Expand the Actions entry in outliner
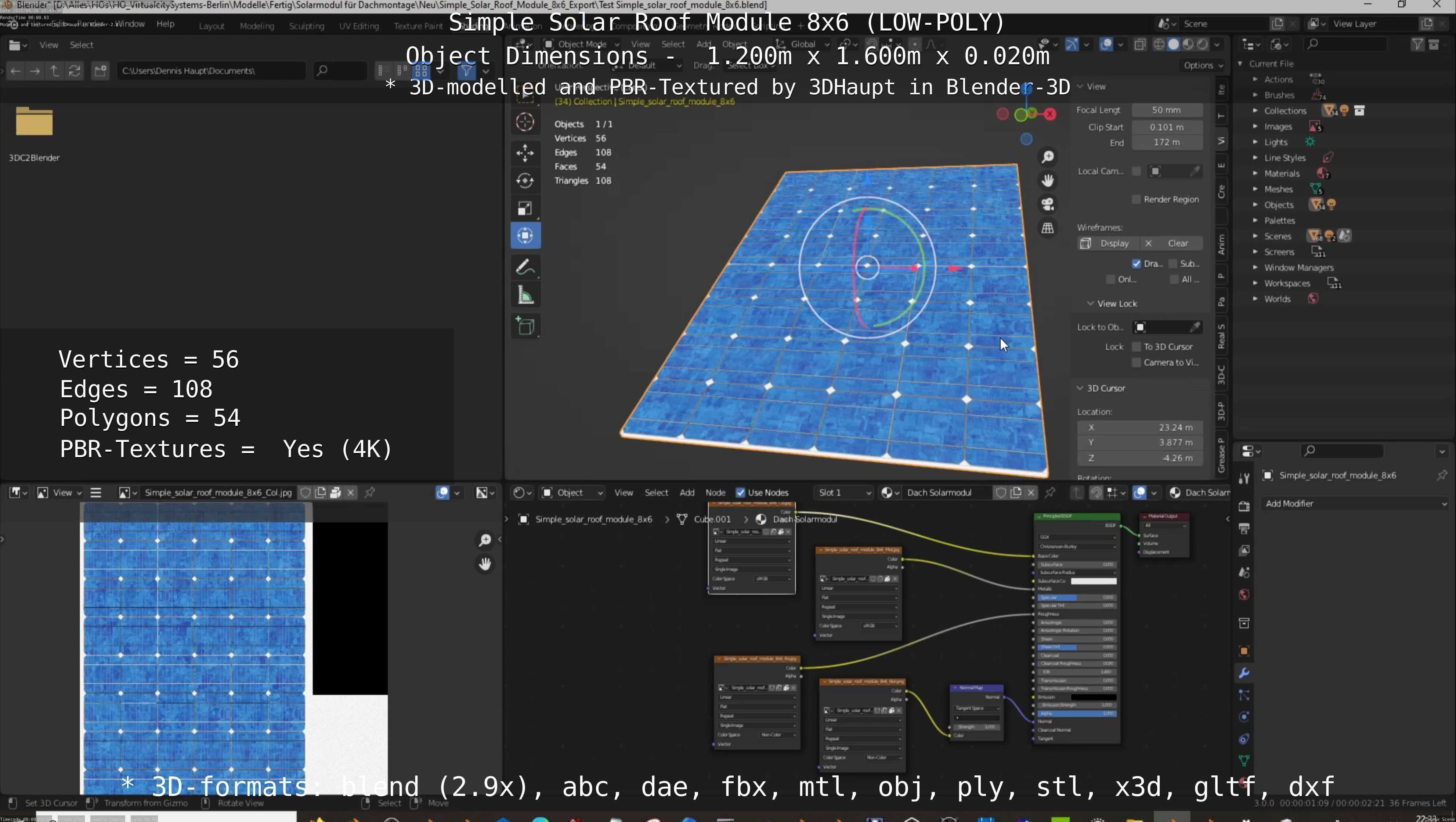 pos(1256,80)
